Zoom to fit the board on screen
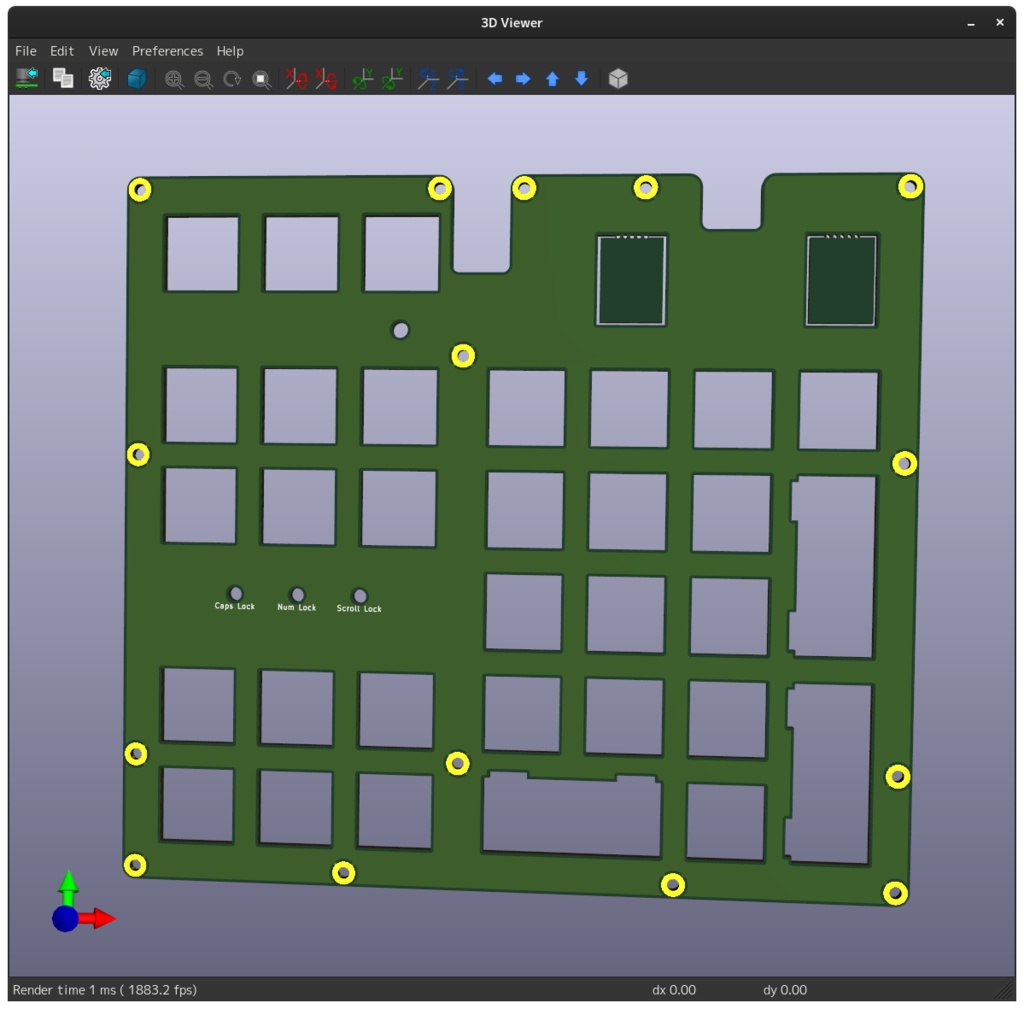Screen dimensions: 1024x1009 click(261, 79)
